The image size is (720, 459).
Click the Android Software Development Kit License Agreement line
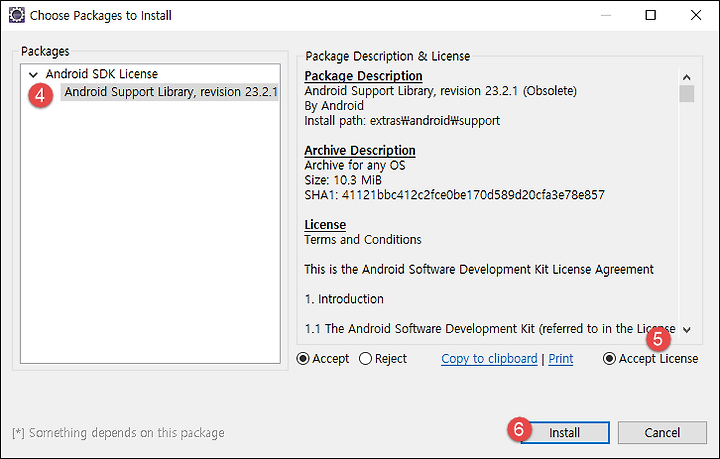(479, 269)
